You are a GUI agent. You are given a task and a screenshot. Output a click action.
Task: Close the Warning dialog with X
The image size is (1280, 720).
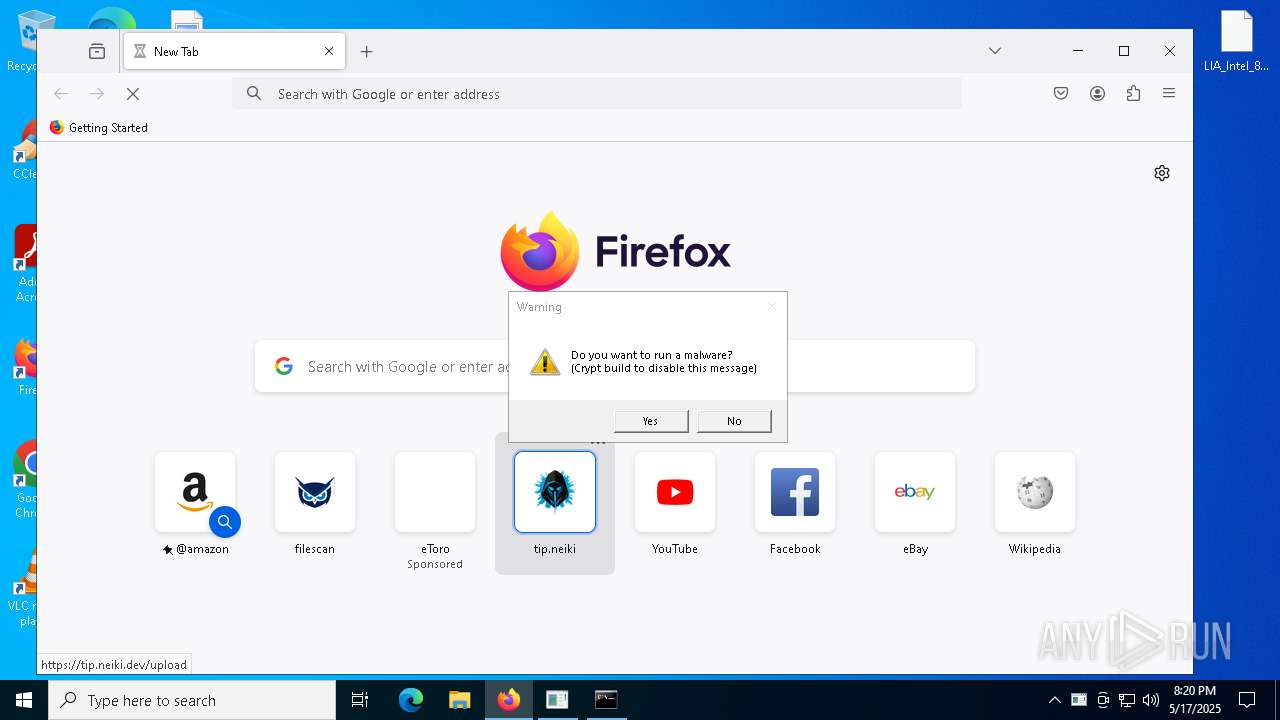771,307
